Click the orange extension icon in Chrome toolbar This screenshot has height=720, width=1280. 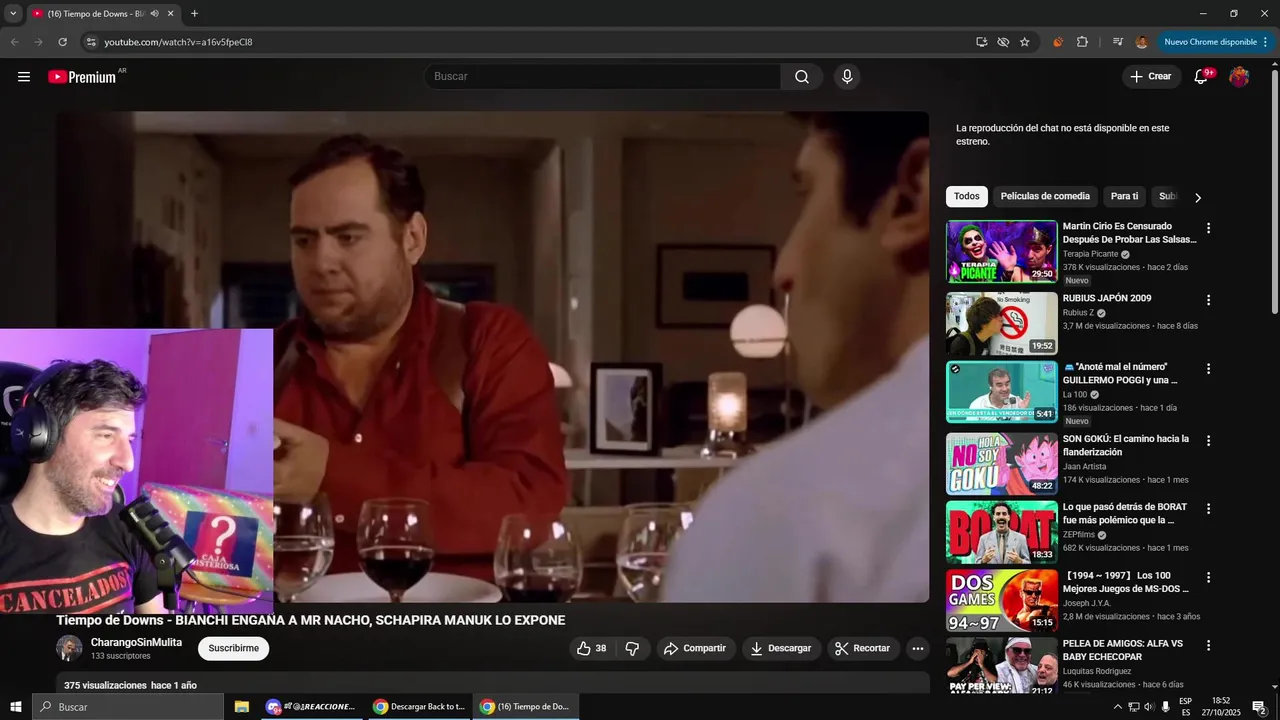1057,42
